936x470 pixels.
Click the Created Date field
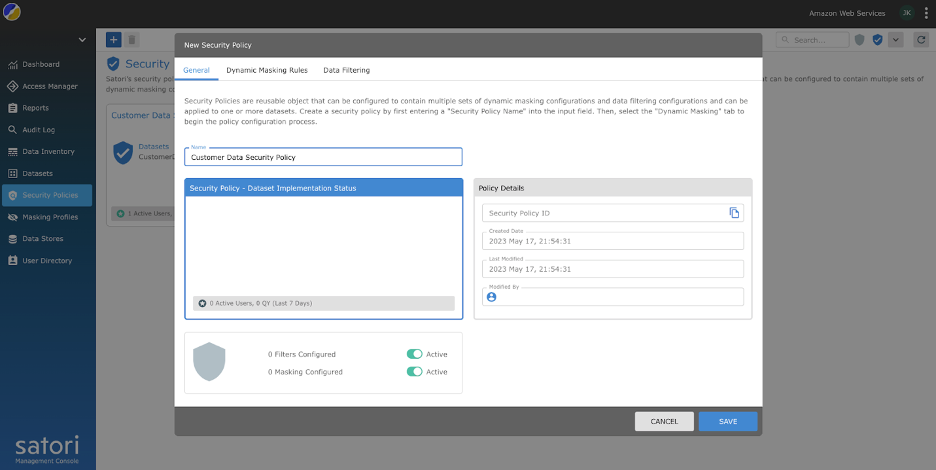click(x=612, y=241)
